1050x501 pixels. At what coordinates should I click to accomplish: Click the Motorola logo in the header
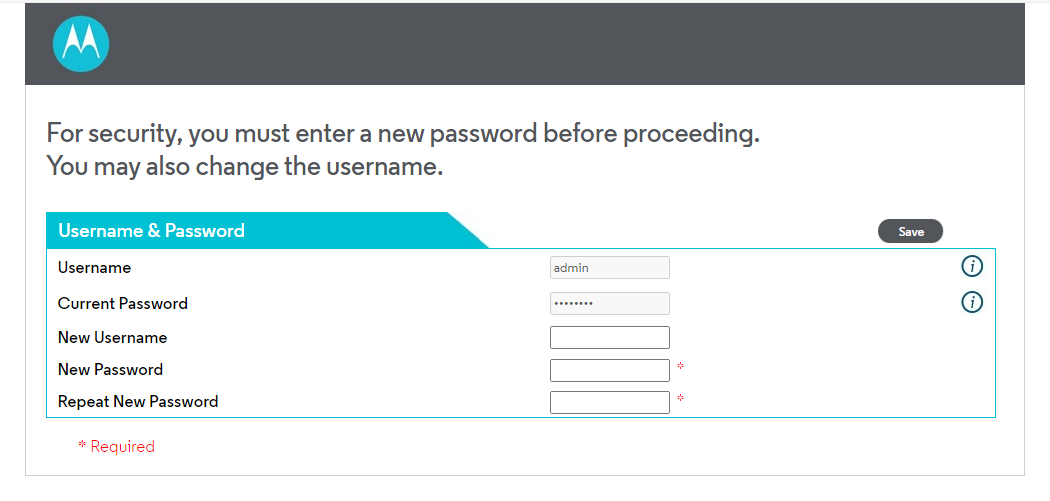[80, 44]
